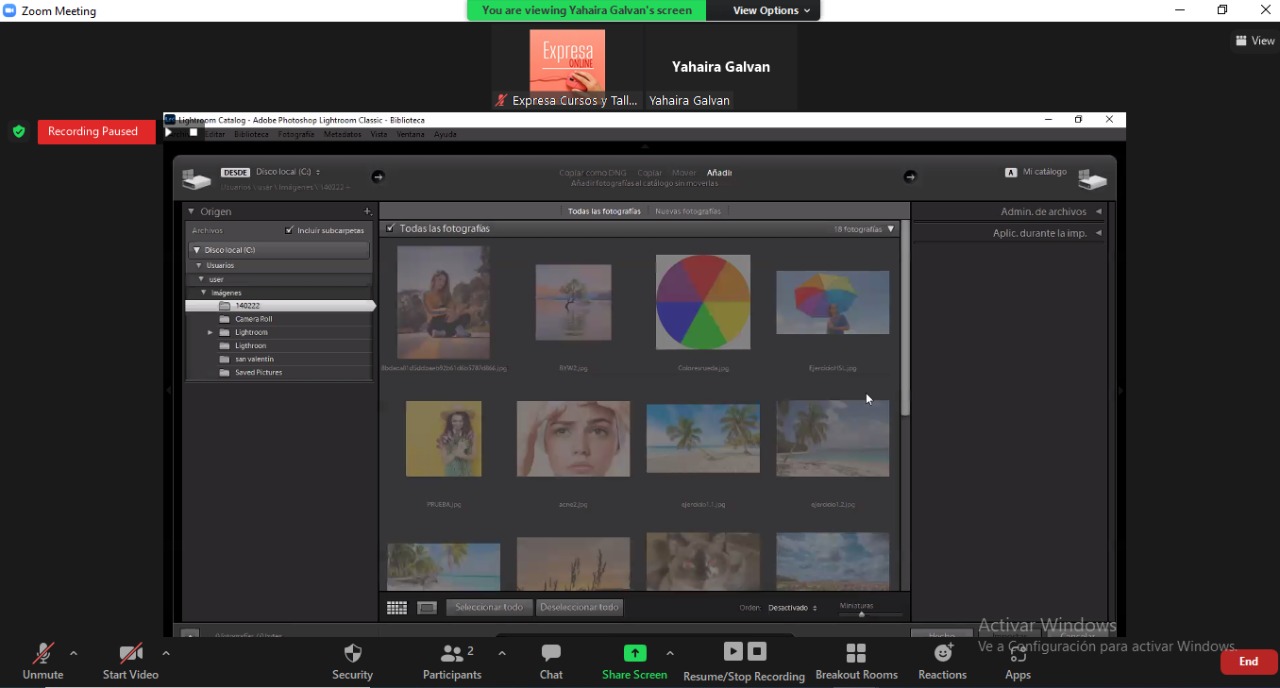
Task: Switch to loupe view in import dialog
Action: [427, 607]
